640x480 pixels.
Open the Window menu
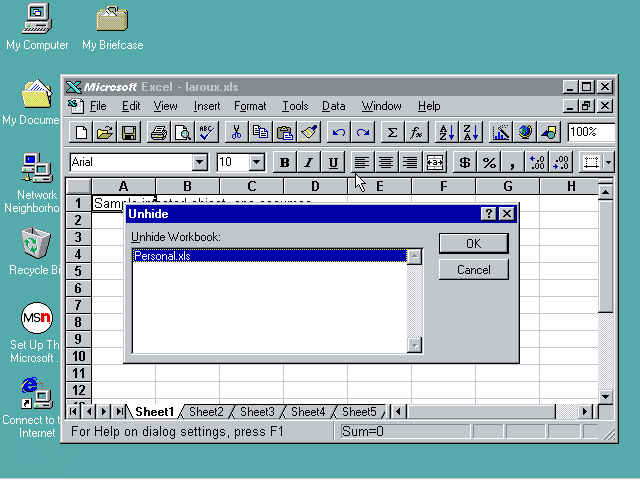[x=381, y=106]
